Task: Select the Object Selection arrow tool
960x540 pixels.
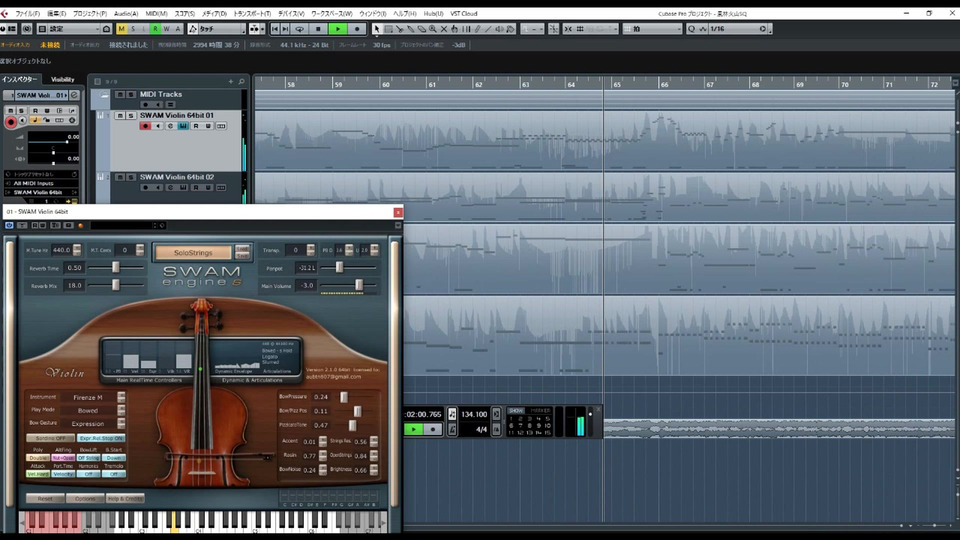Action: [377, 29]
